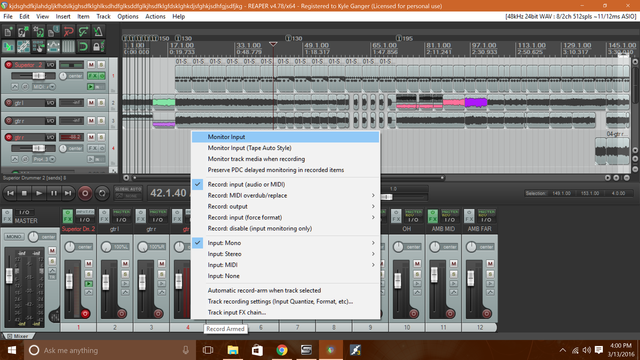Toggle snap magnet toolbar icon

point(83,47)
